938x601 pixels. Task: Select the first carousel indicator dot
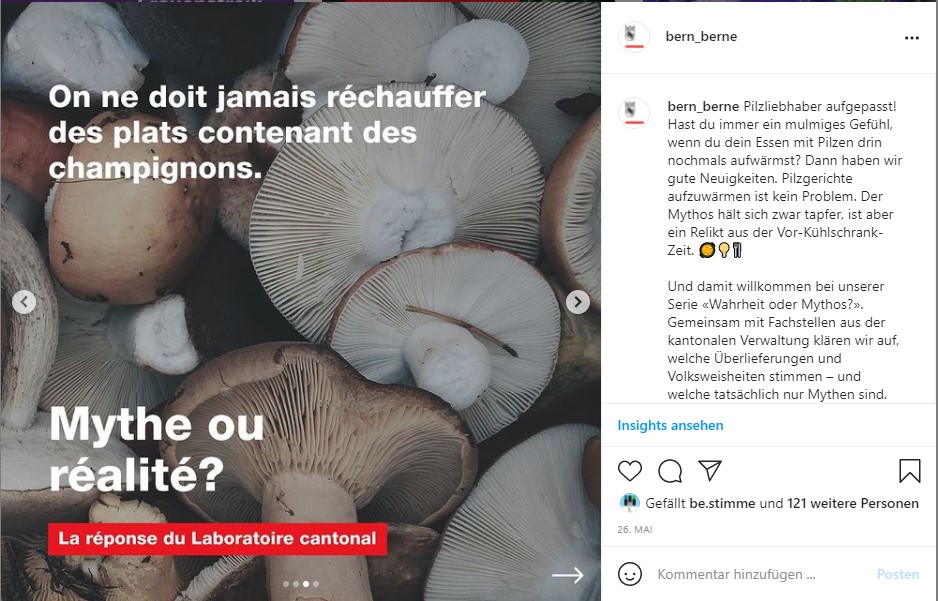pyautogui.click(x=285, y=584)
